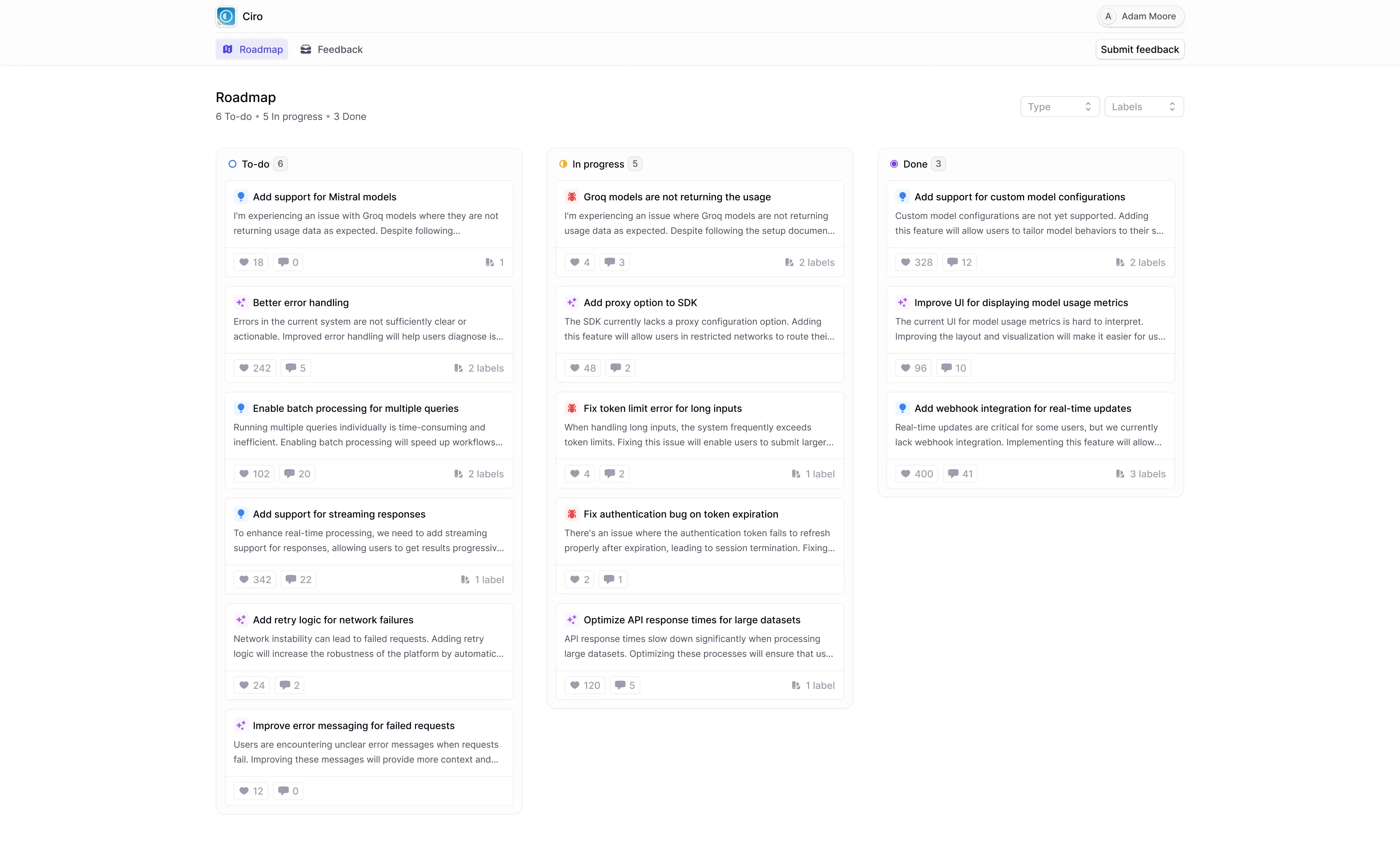Open the Roadmap tab
The image size is (1400, 843).
click(x=252, y=50)
